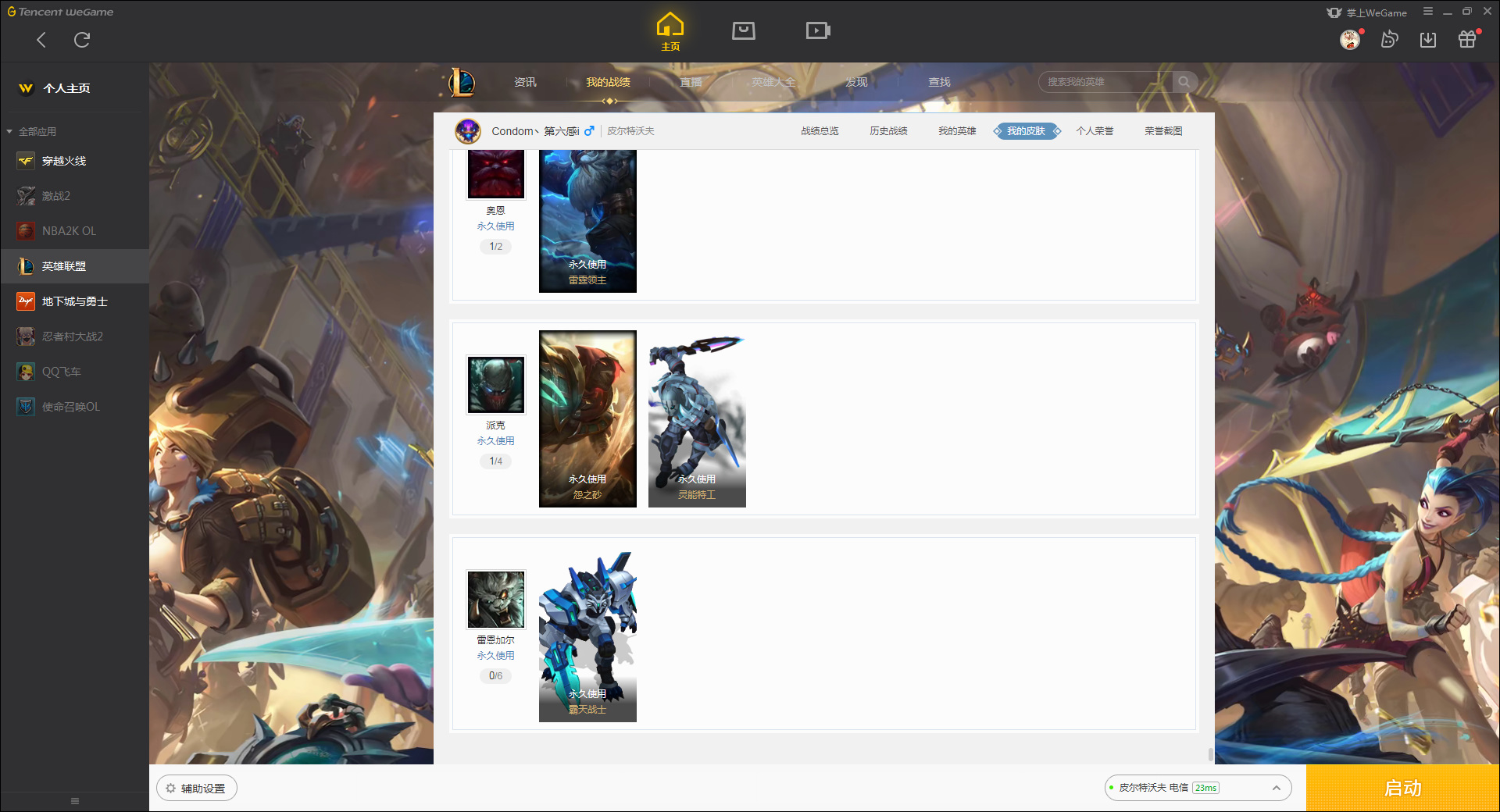Switch to 历史战绩 sub-tab
The height and width of the screenshot is (812, 1500).
(888, 131)
